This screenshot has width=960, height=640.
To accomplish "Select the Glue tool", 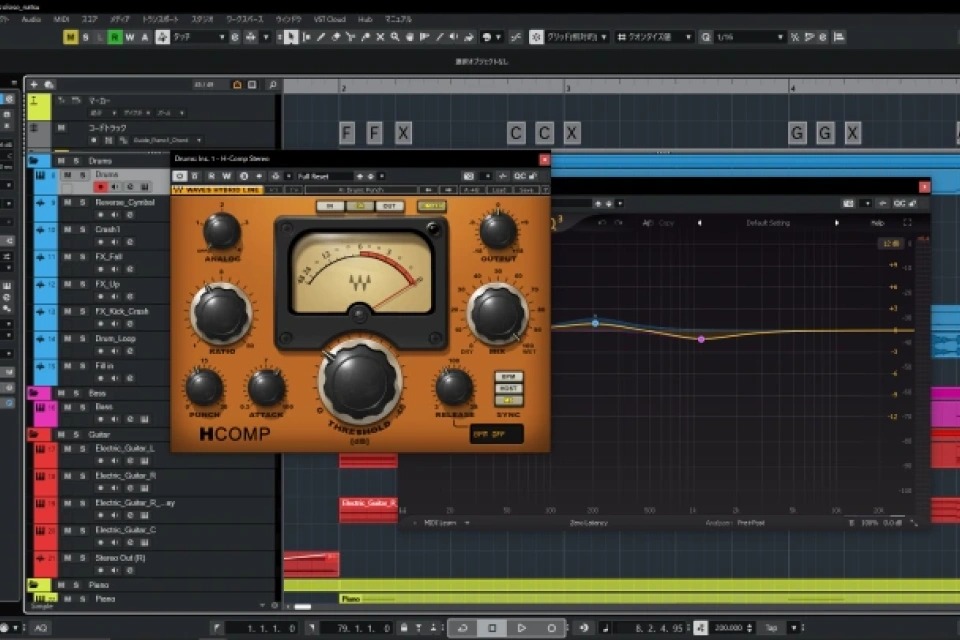I will click(366, 37).
